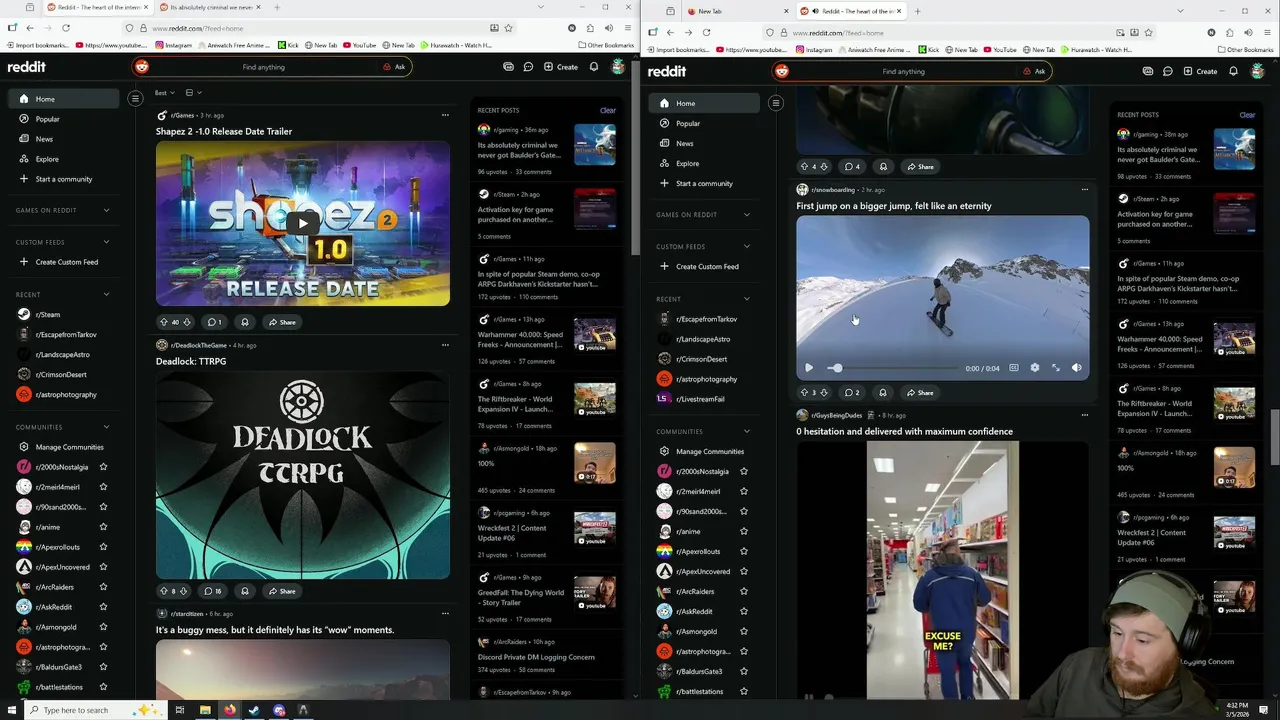The width and height of the screenshot is (1280, 720).
Task: Give award to the Shapez 2 post
Action: click(245, 322)
